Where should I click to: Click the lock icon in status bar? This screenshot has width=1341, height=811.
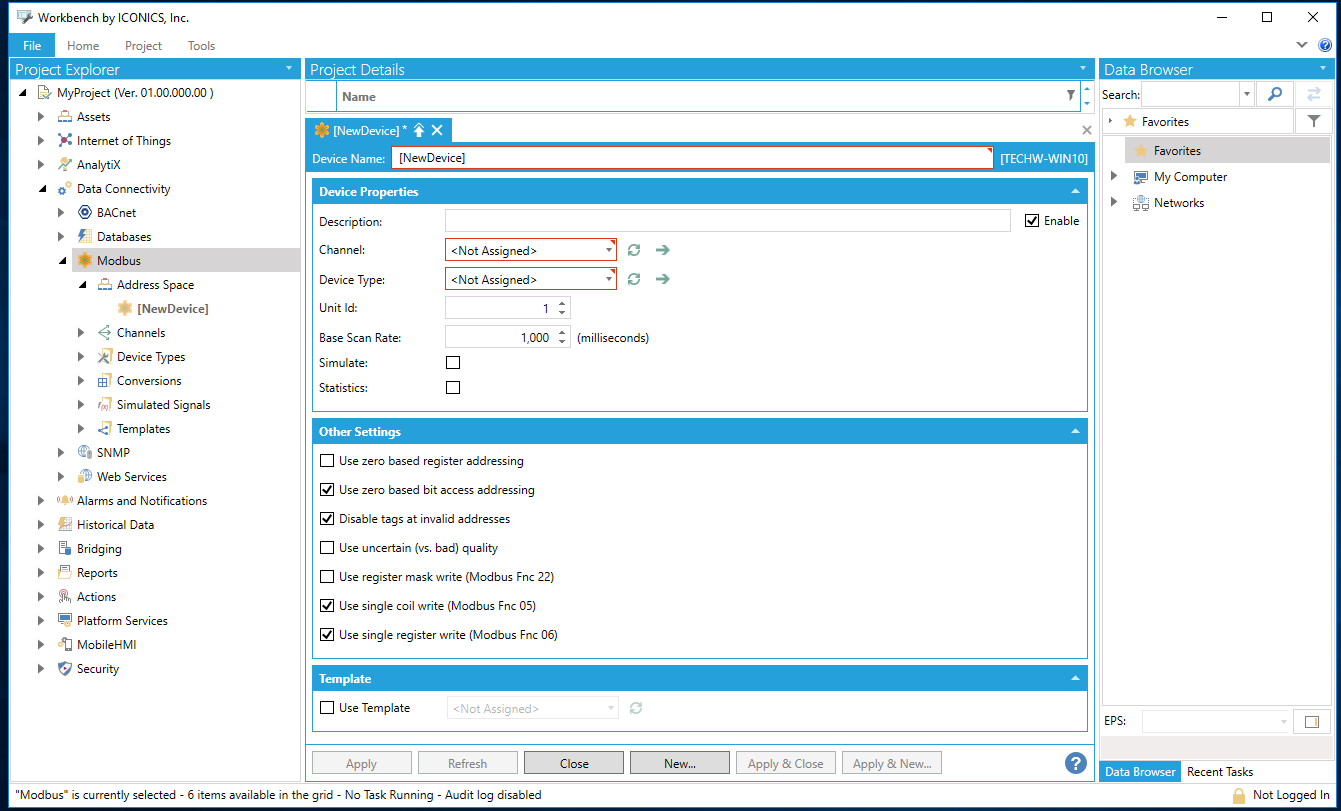(x=1238, y=795)
